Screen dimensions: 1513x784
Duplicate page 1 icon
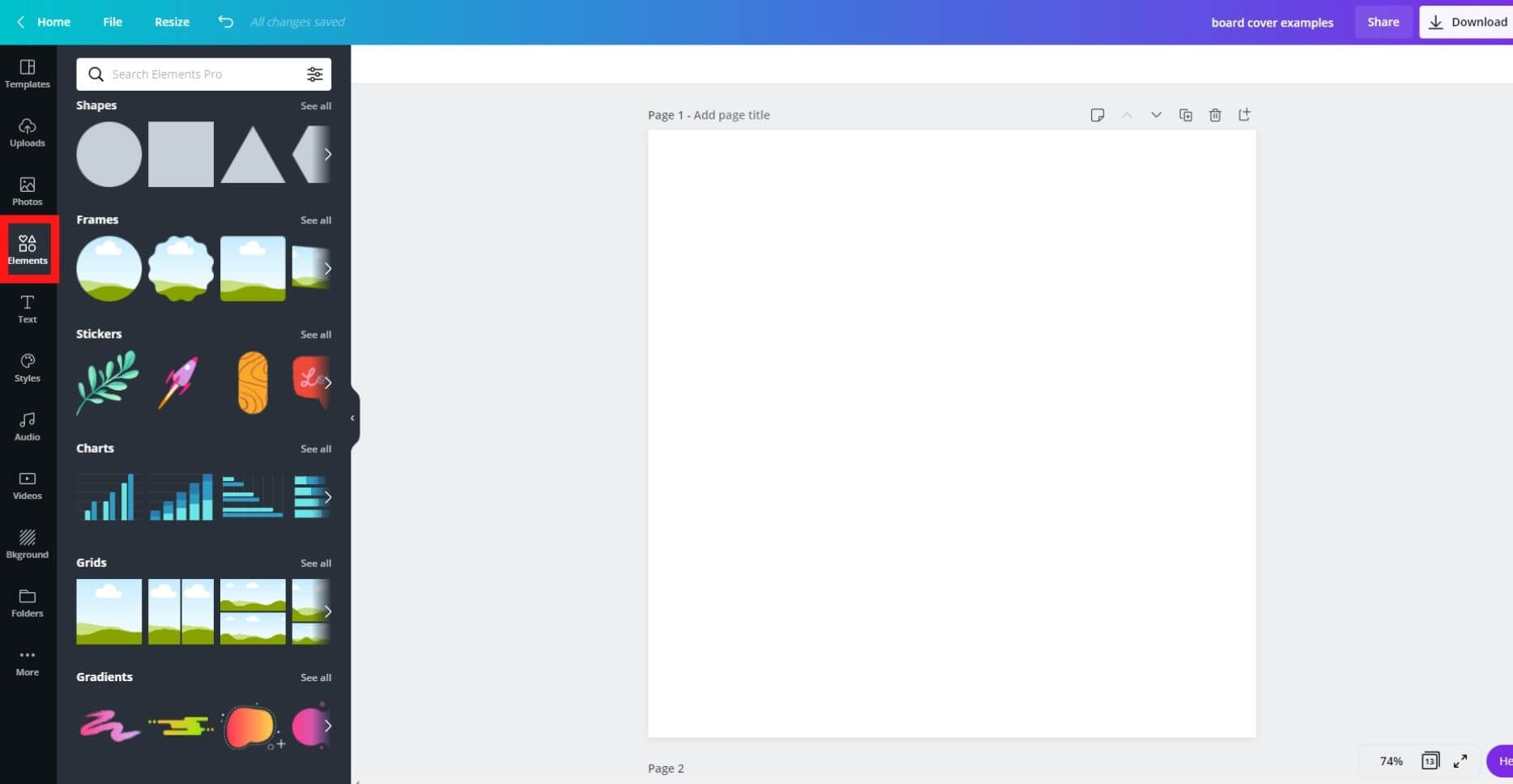[1186, 115]
